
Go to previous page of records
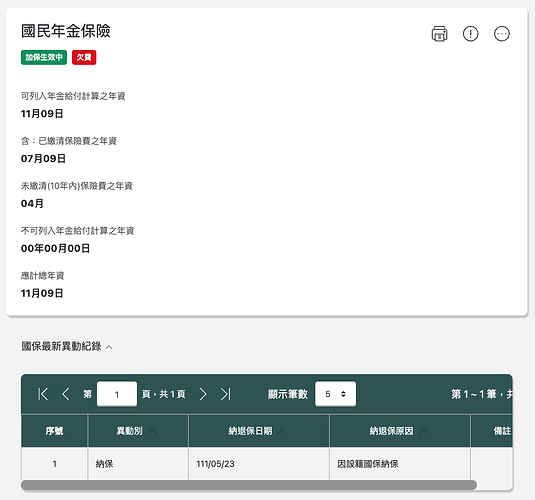66,394
